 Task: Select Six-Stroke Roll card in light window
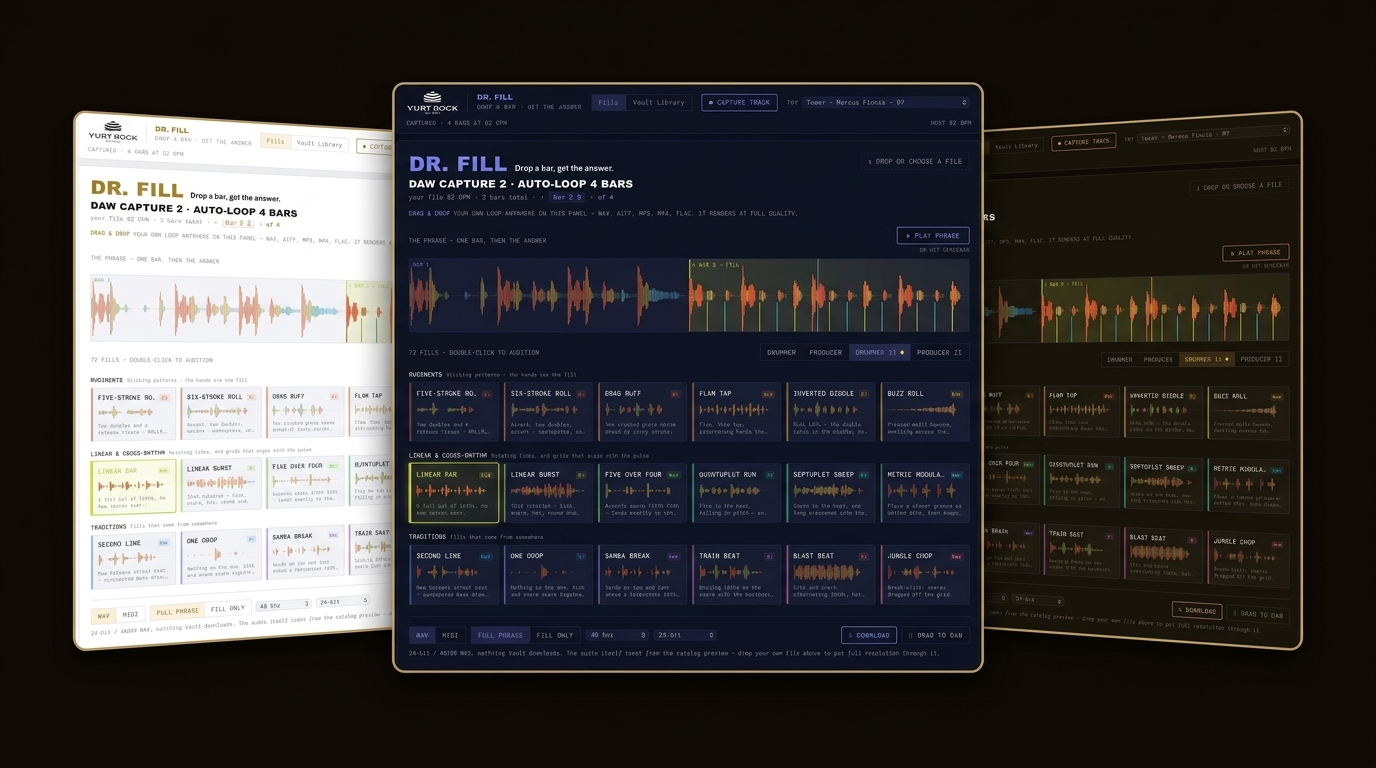click(220, 413)
